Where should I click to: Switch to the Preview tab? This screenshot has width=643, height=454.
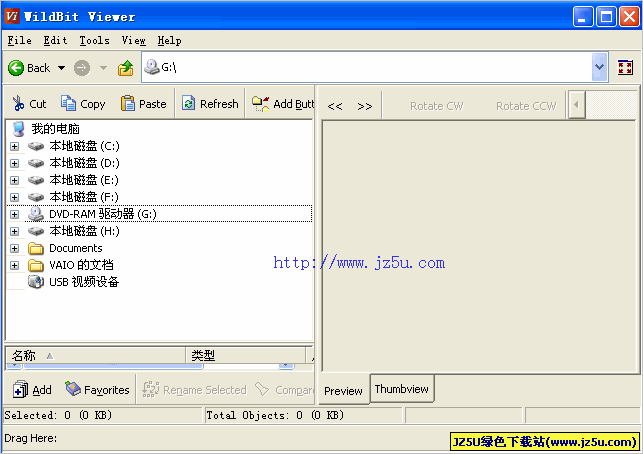(x=343, y=391)
